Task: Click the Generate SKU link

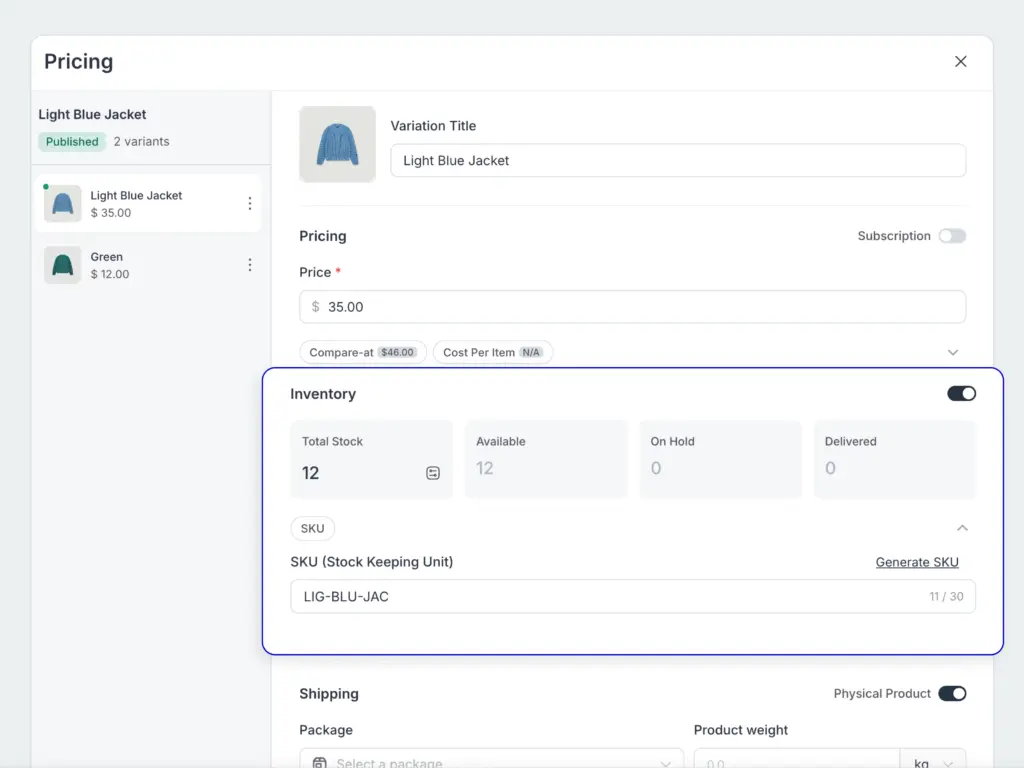Action: tap(917, 562)
